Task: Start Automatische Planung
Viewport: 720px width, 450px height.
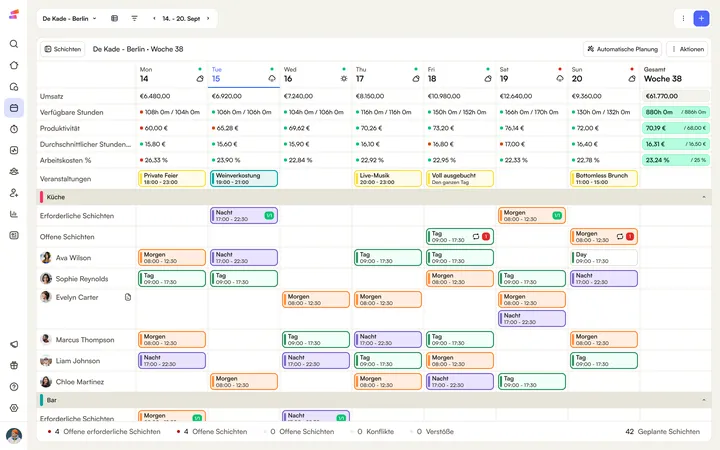Action: click(x=622, y=49)
